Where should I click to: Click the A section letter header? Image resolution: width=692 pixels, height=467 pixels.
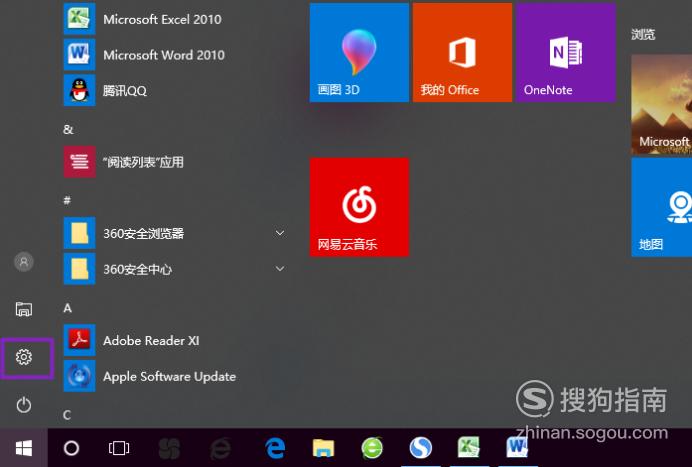pyautogui.click(x=68, y=308)
